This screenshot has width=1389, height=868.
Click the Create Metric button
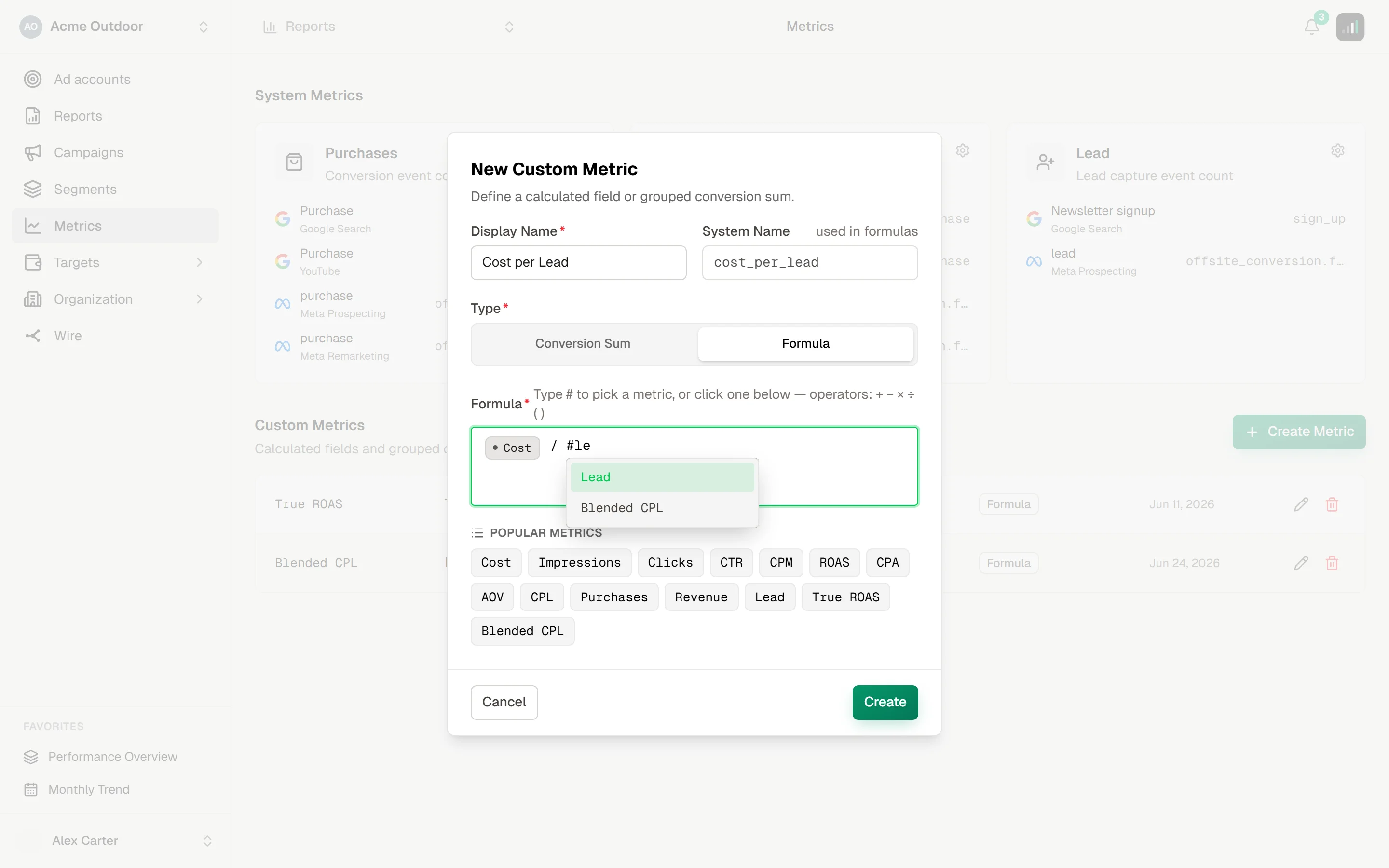tap(1299, 432)
